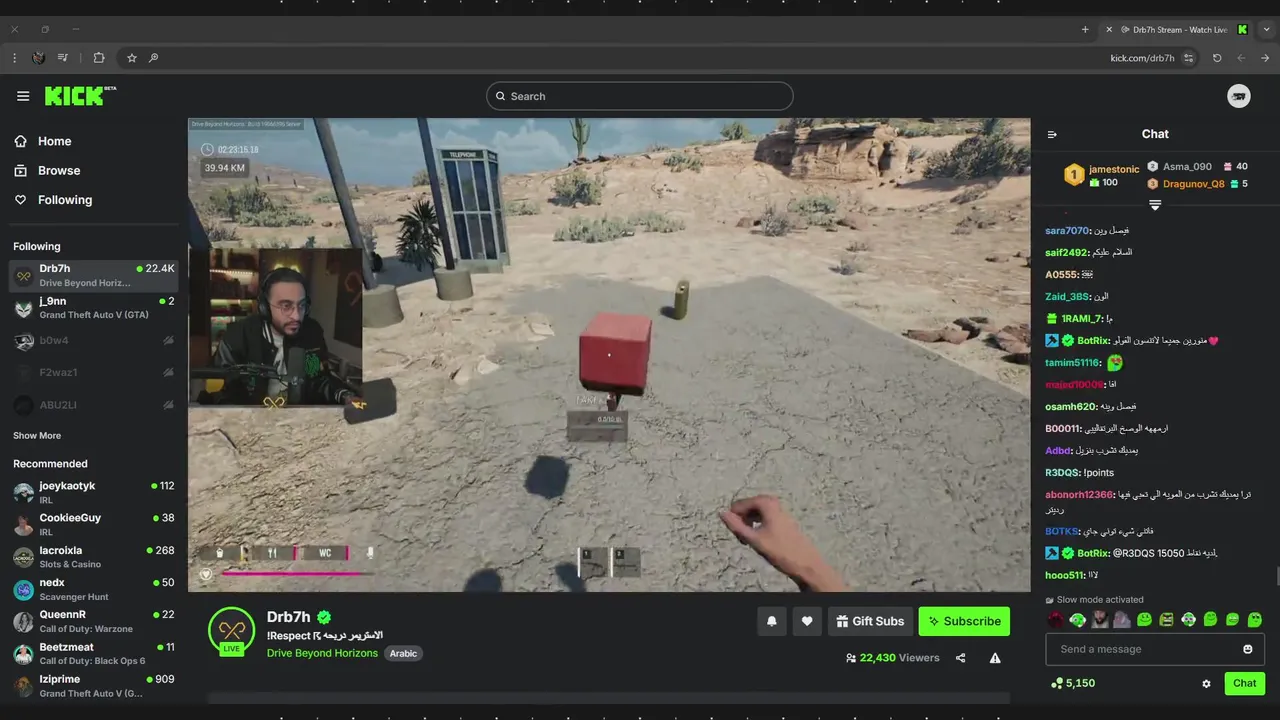The image size is (1280, 720).
Task: Open recommended channel Beetzmeat
Action: point(94,654)
